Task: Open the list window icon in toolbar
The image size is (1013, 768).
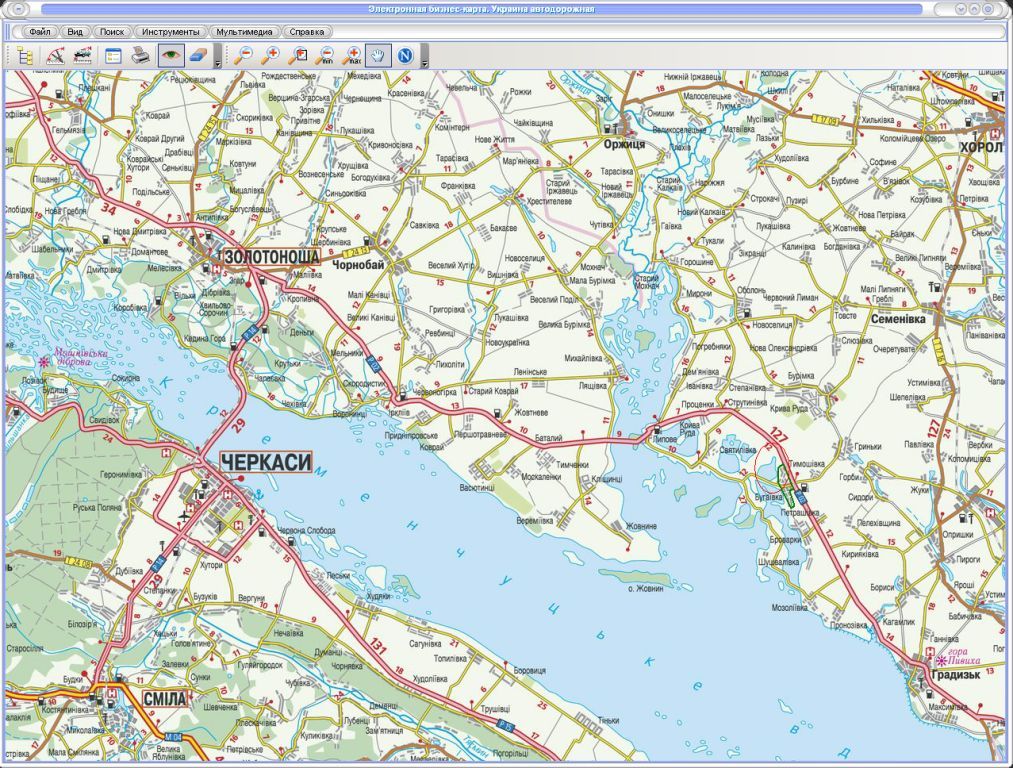Action: point(113,56)
